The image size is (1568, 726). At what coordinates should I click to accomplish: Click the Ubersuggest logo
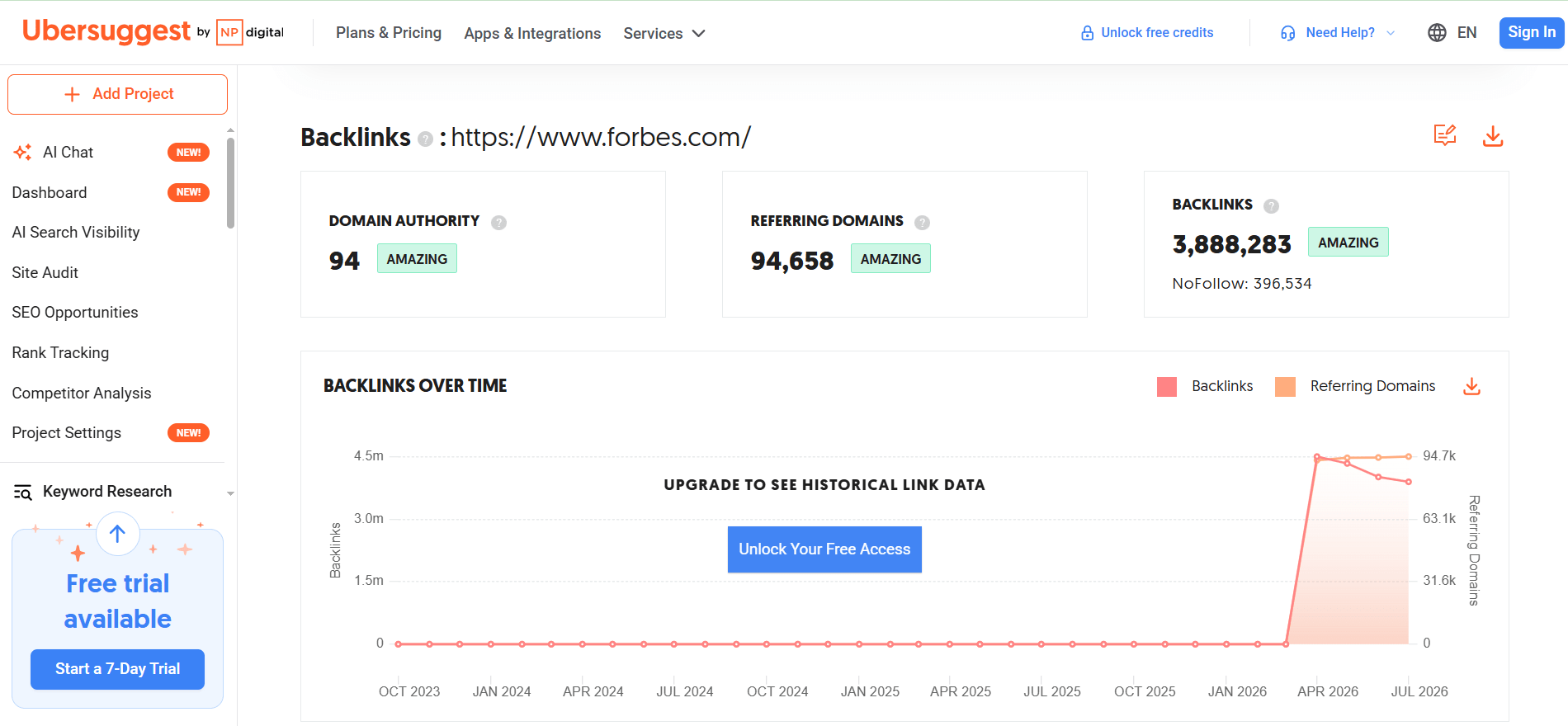(x=106, y=31)
